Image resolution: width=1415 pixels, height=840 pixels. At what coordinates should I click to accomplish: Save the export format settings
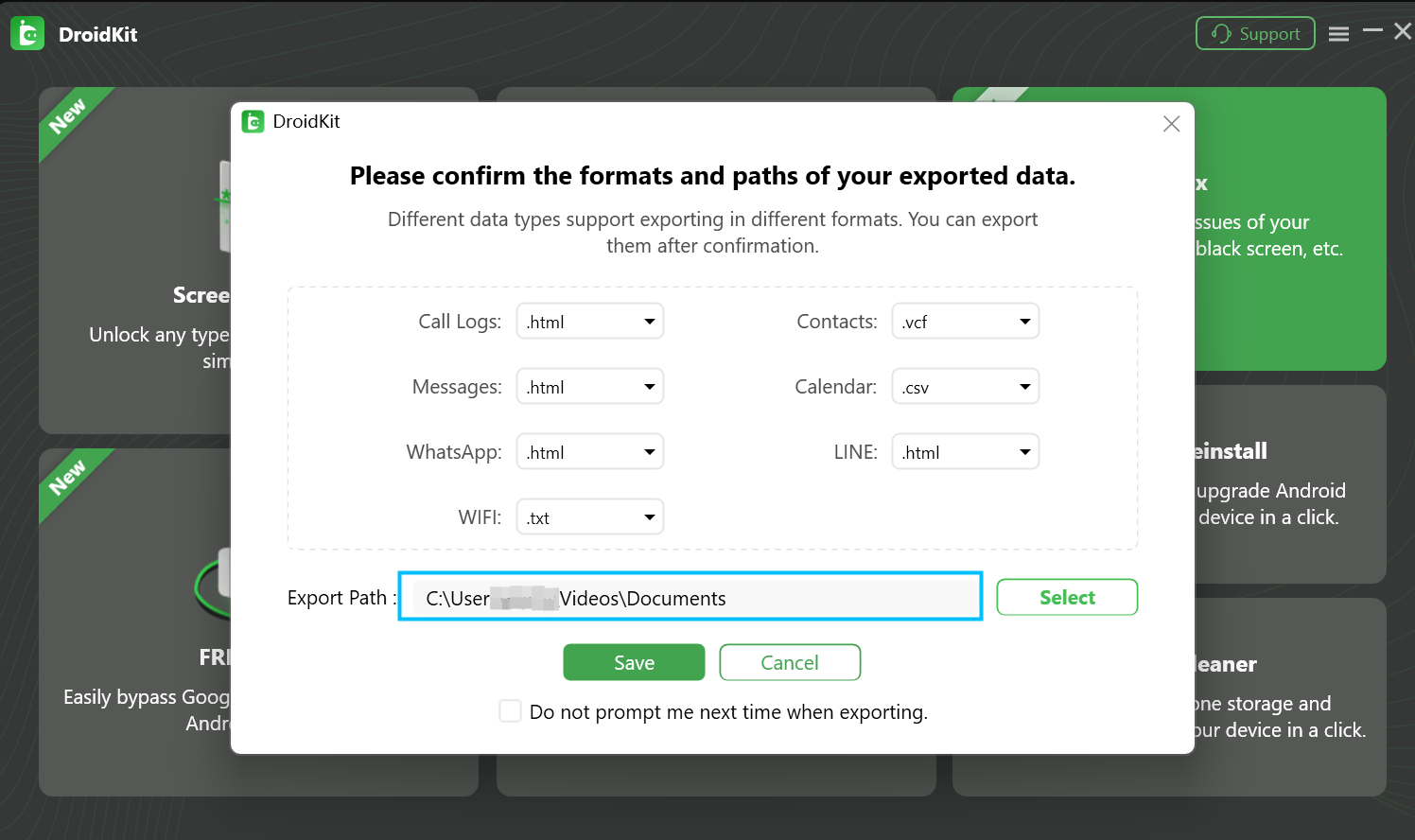634,662
